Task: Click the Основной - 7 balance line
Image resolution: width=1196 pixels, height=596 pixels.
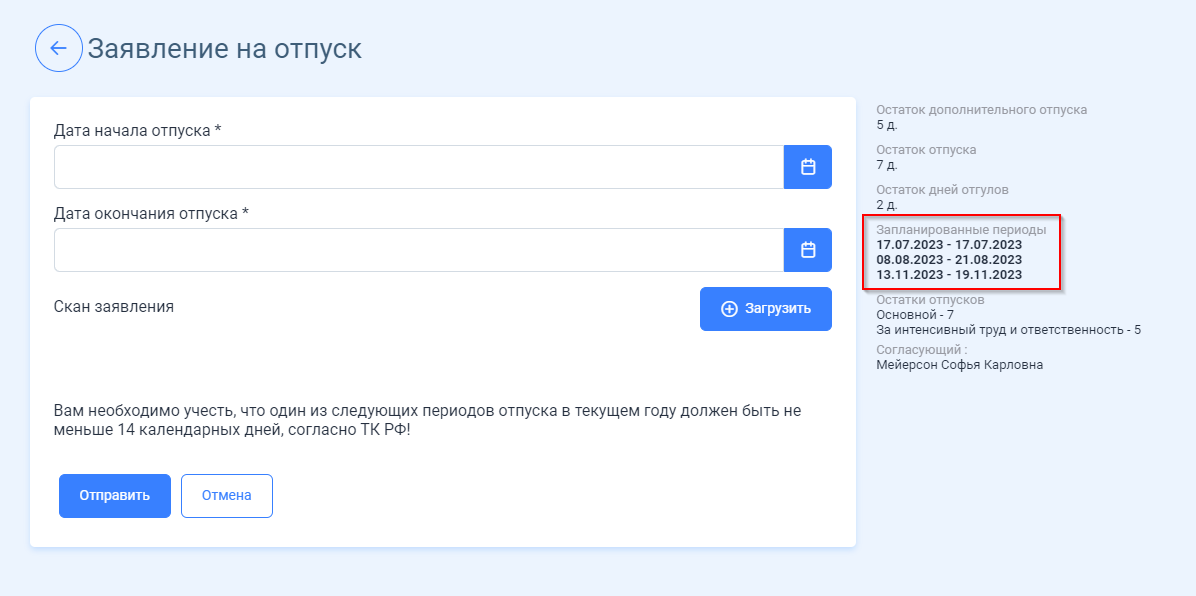Action: click(x=915, y=314)
